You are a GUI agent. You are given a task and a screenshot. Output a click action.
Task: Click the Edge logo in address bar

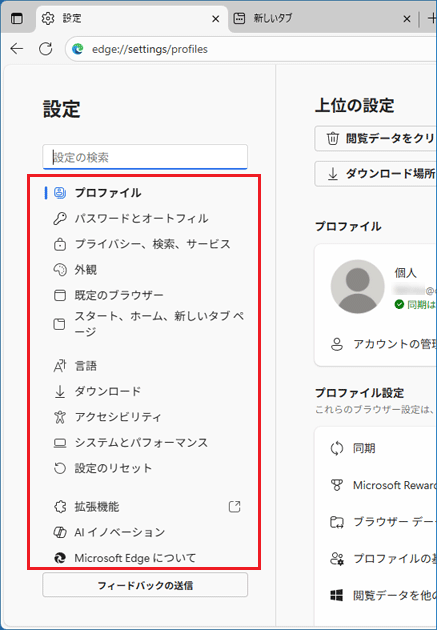[x=78, y=49]
